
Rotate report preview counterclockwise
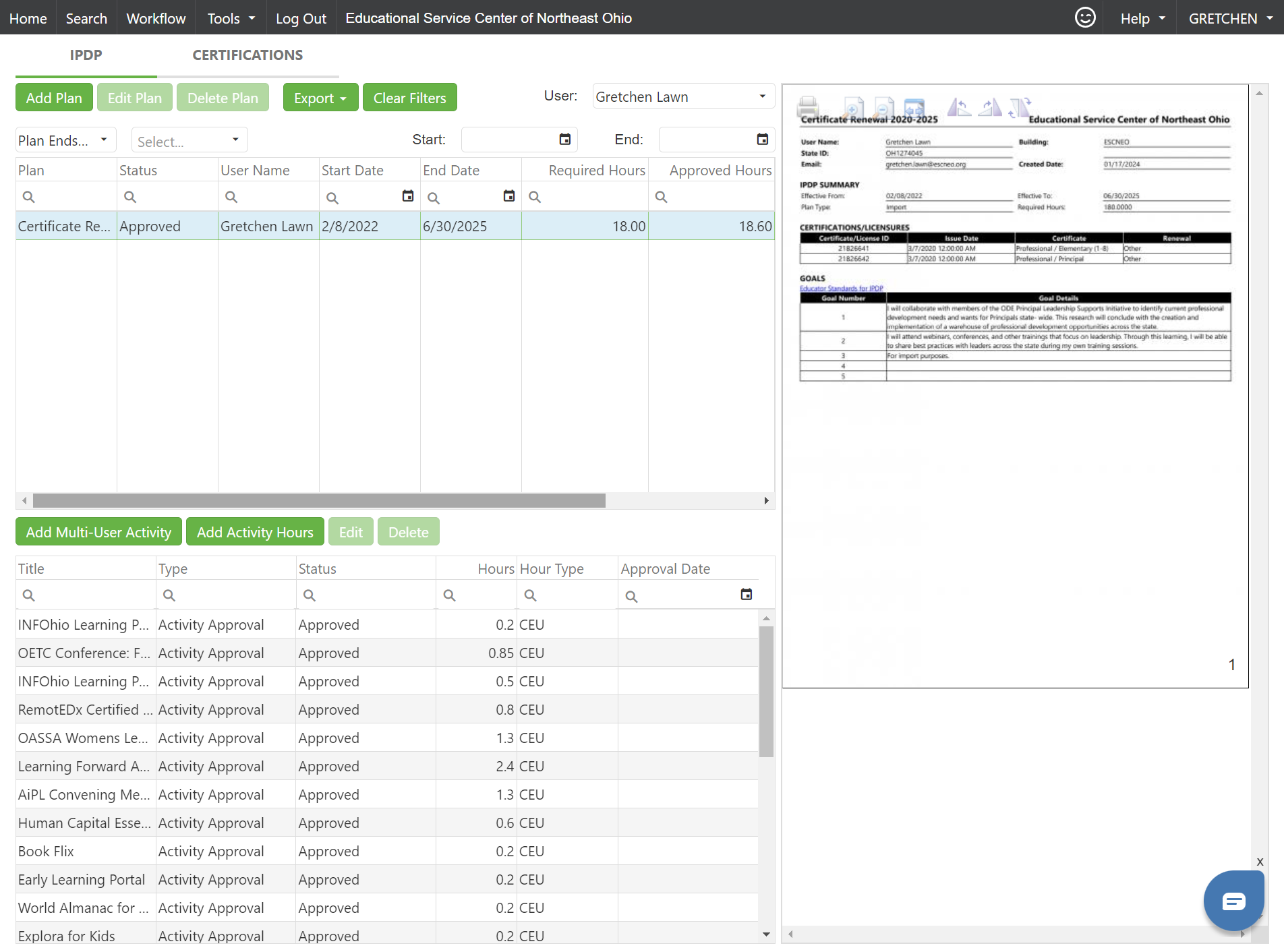(x=959, y=107)
